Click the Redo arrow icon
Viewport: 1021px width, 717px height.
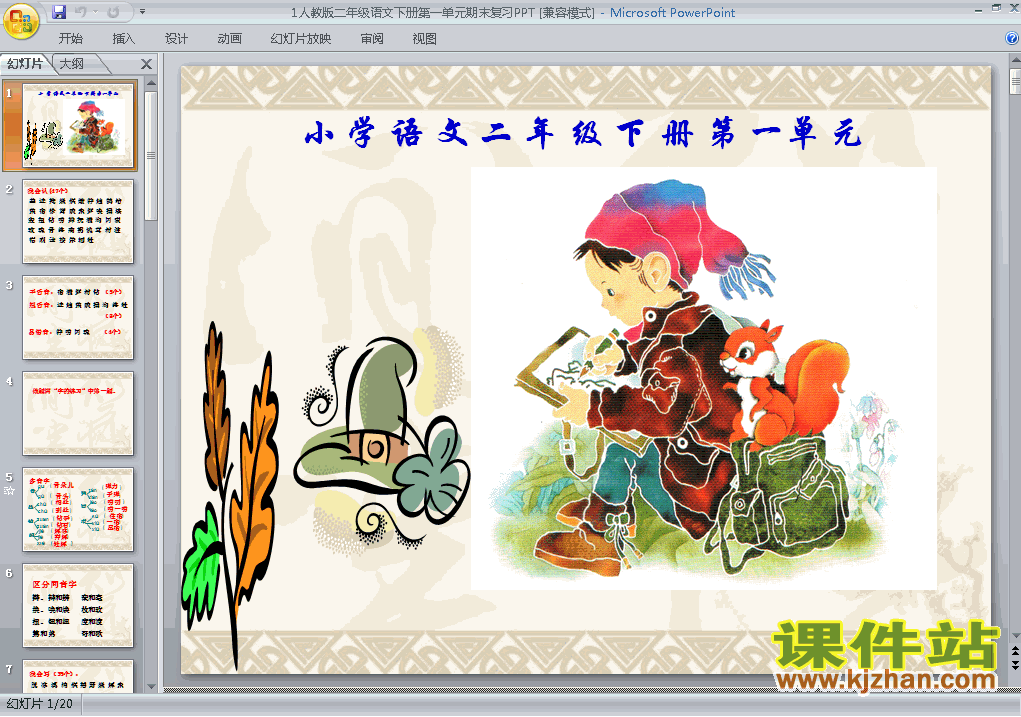[x=113, y=12]
